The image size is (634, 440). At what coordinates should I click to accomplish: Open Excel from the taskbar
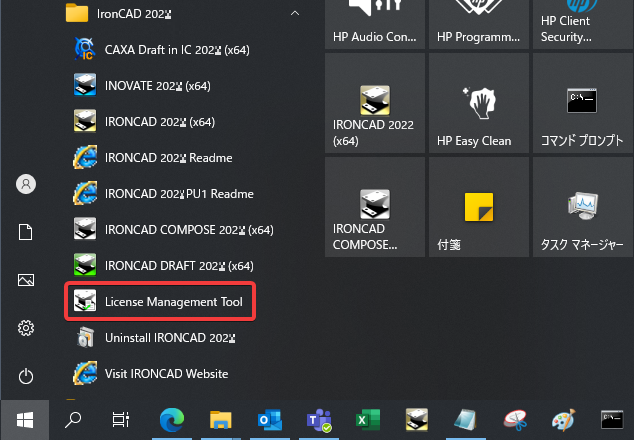point(368,420)
